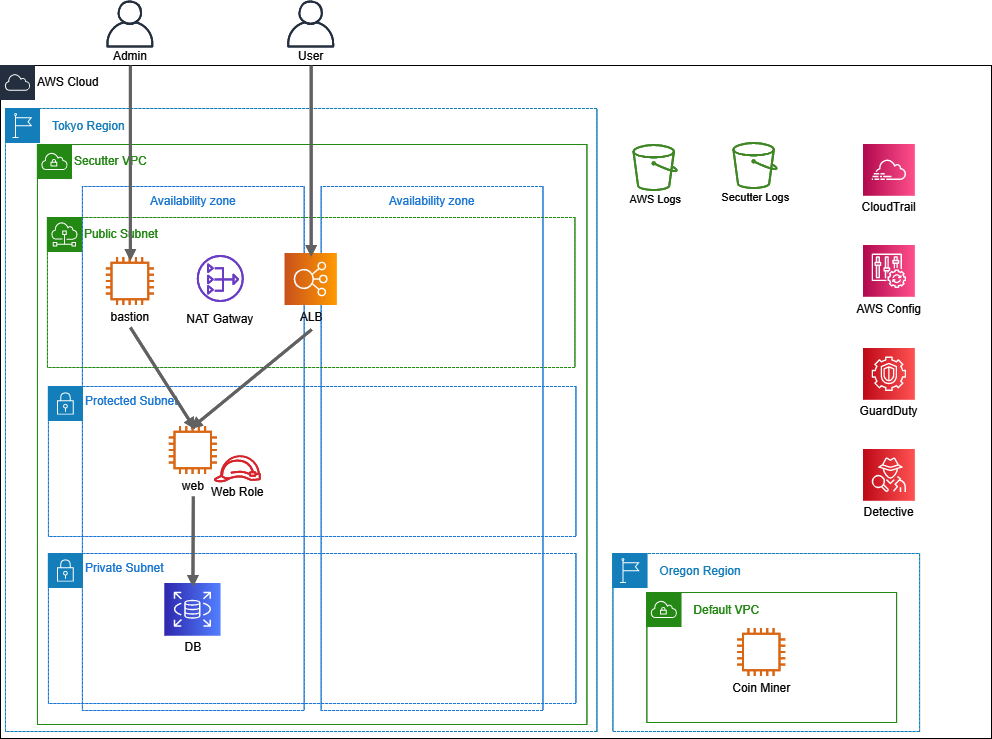Click the Admin user icon
Screen dimensions: 992x739
coord(130,23)
